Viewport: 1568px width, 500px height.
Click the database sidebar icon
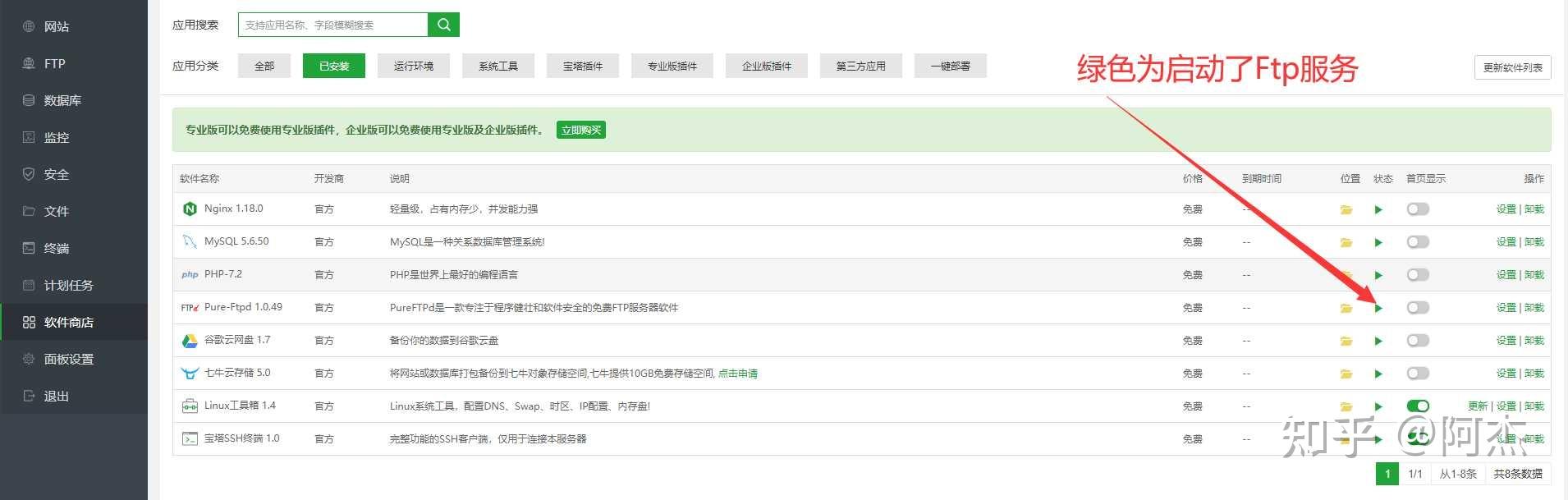29,100
